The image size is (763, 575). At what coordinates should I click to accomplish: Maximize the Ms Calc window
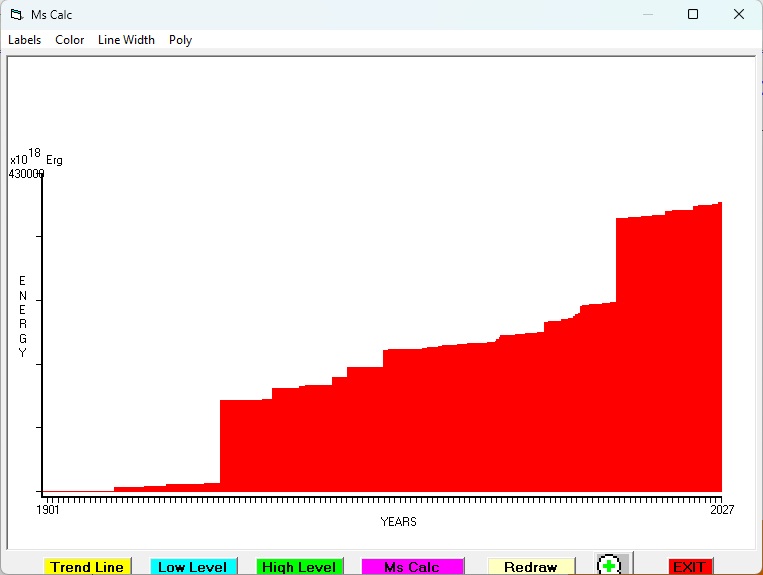tap(693, 14)
